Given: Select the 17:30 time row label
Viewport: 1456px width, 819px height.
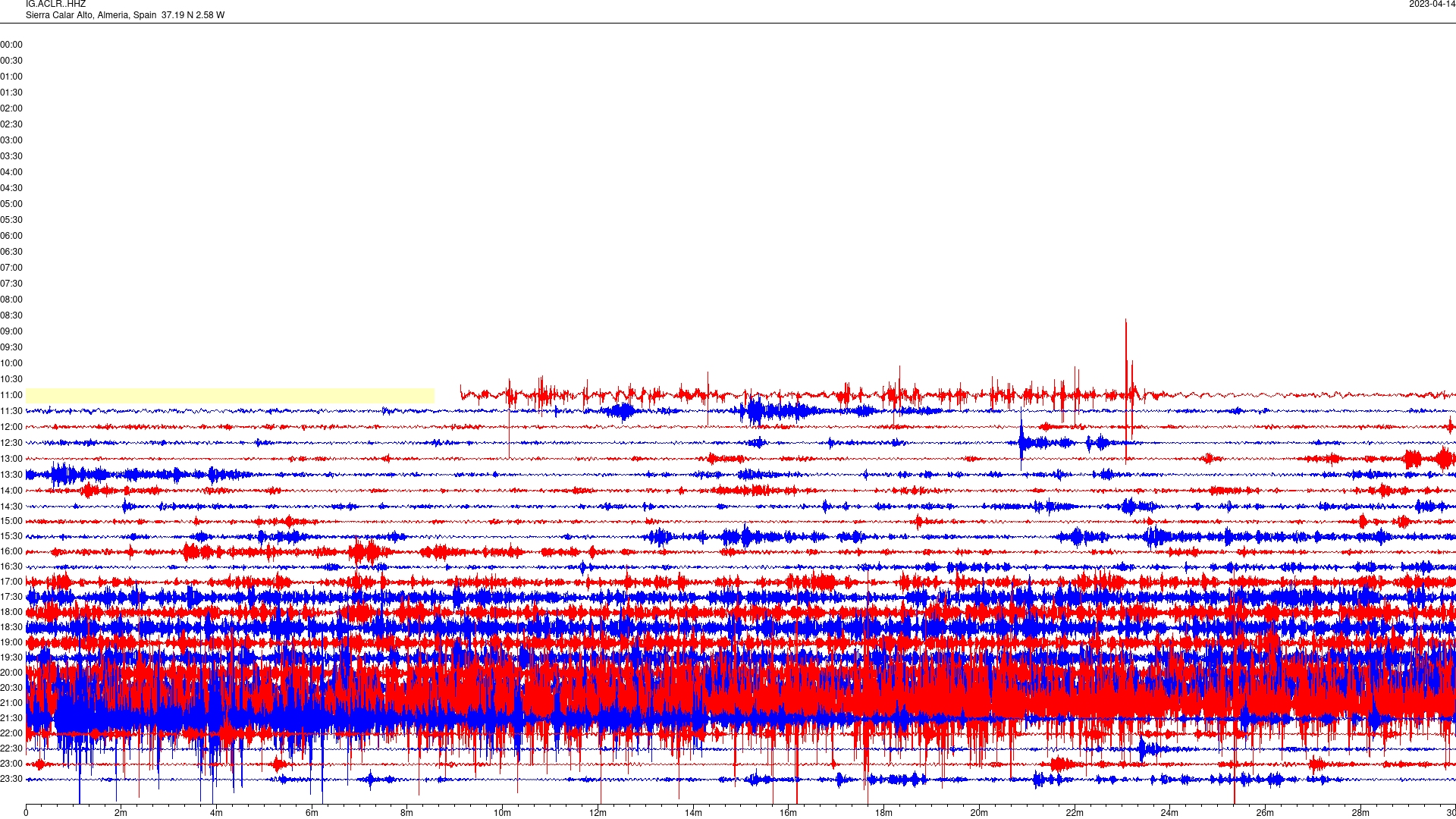Looking at the screenshot, I should point(11,597).
